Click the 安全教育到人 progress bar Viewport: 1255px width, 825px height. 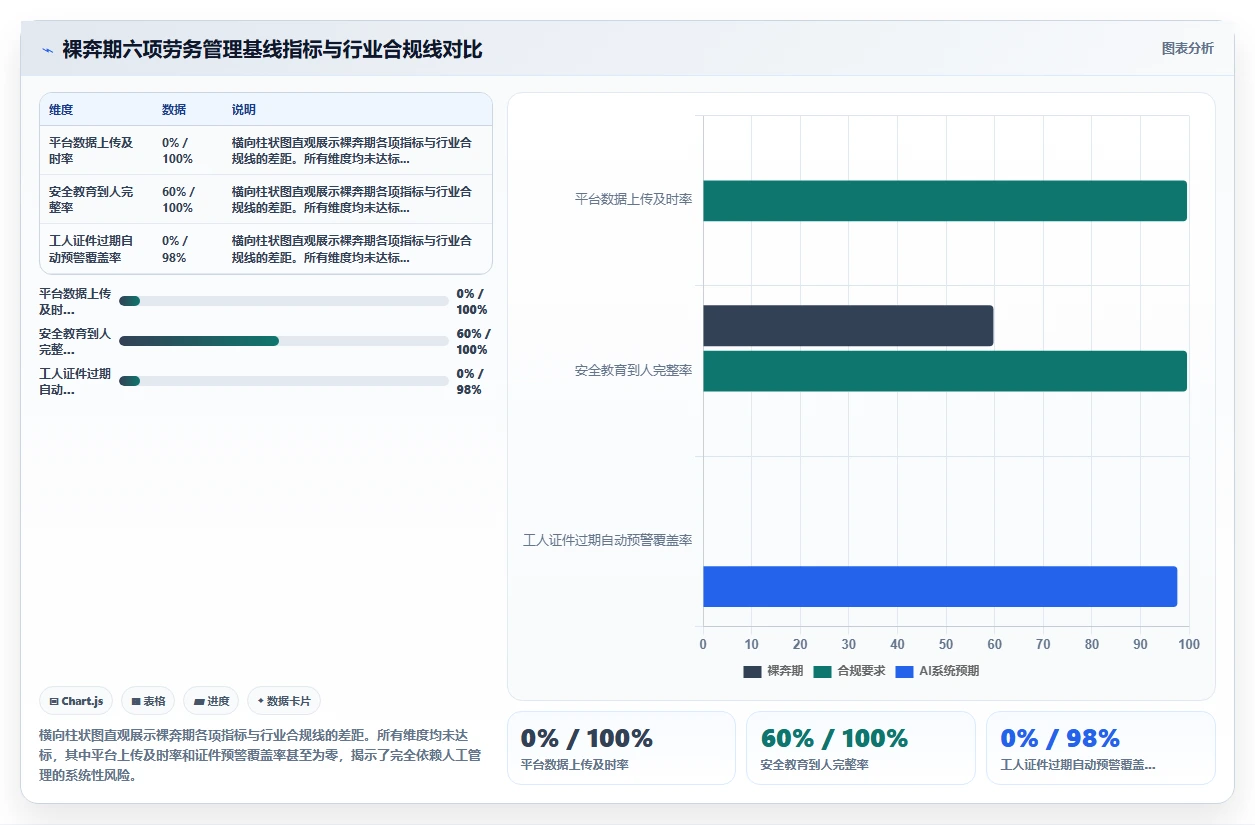pyautogui.click(x=284, y=341)
